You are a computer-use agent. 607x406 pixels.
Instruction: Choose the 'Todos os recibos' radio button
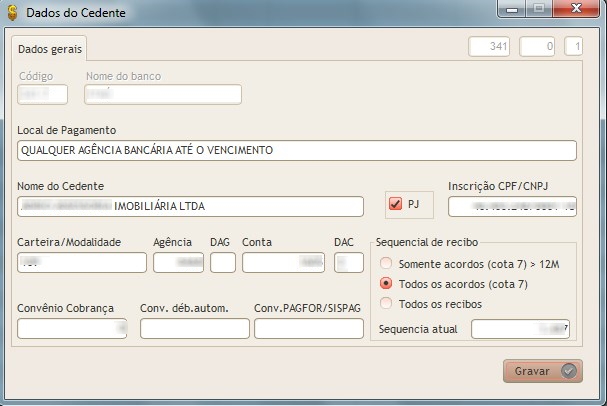click(386, 303)
